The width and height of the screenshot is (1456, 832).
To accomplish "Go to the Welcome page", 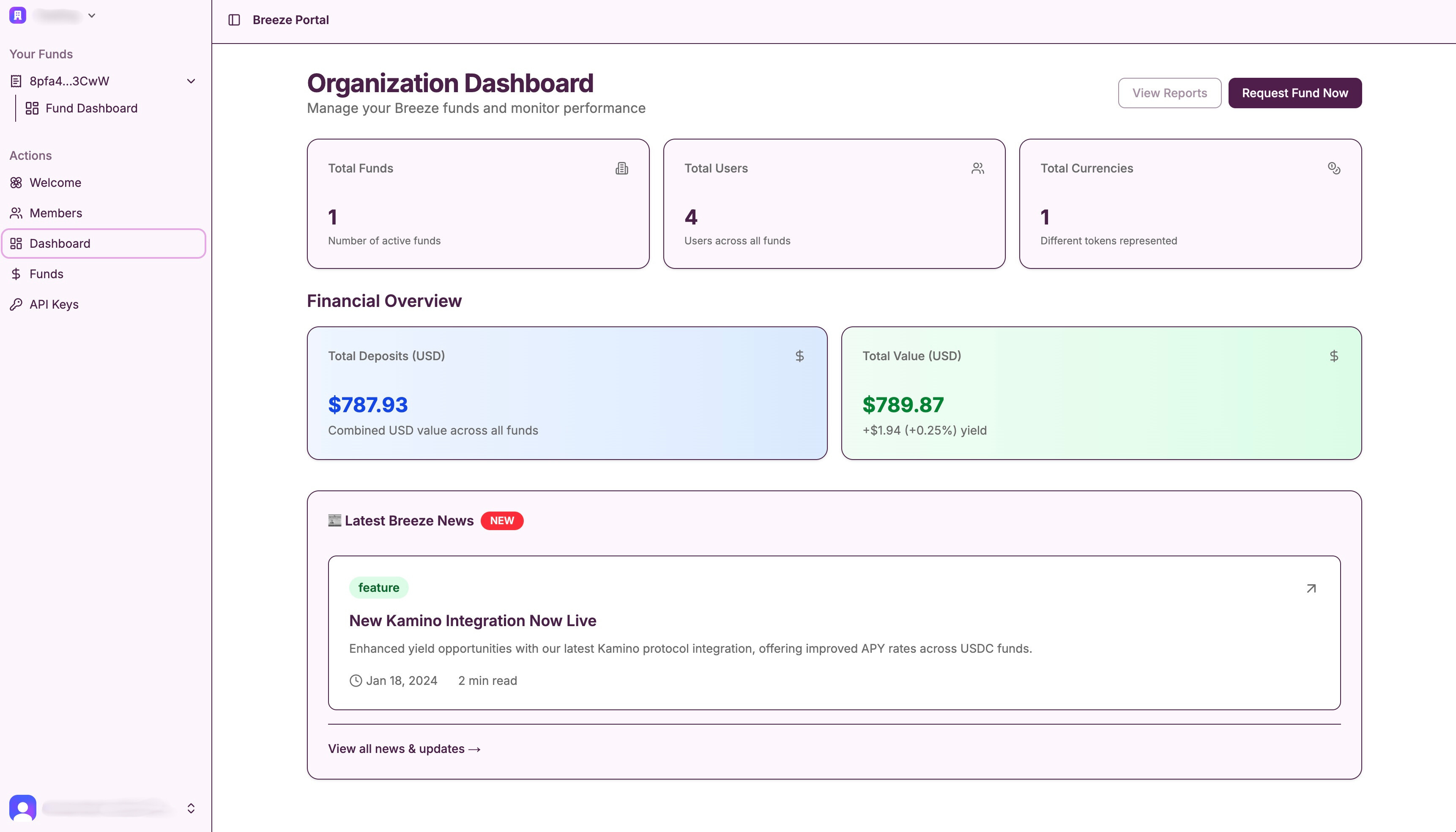I will click(55, 182).
